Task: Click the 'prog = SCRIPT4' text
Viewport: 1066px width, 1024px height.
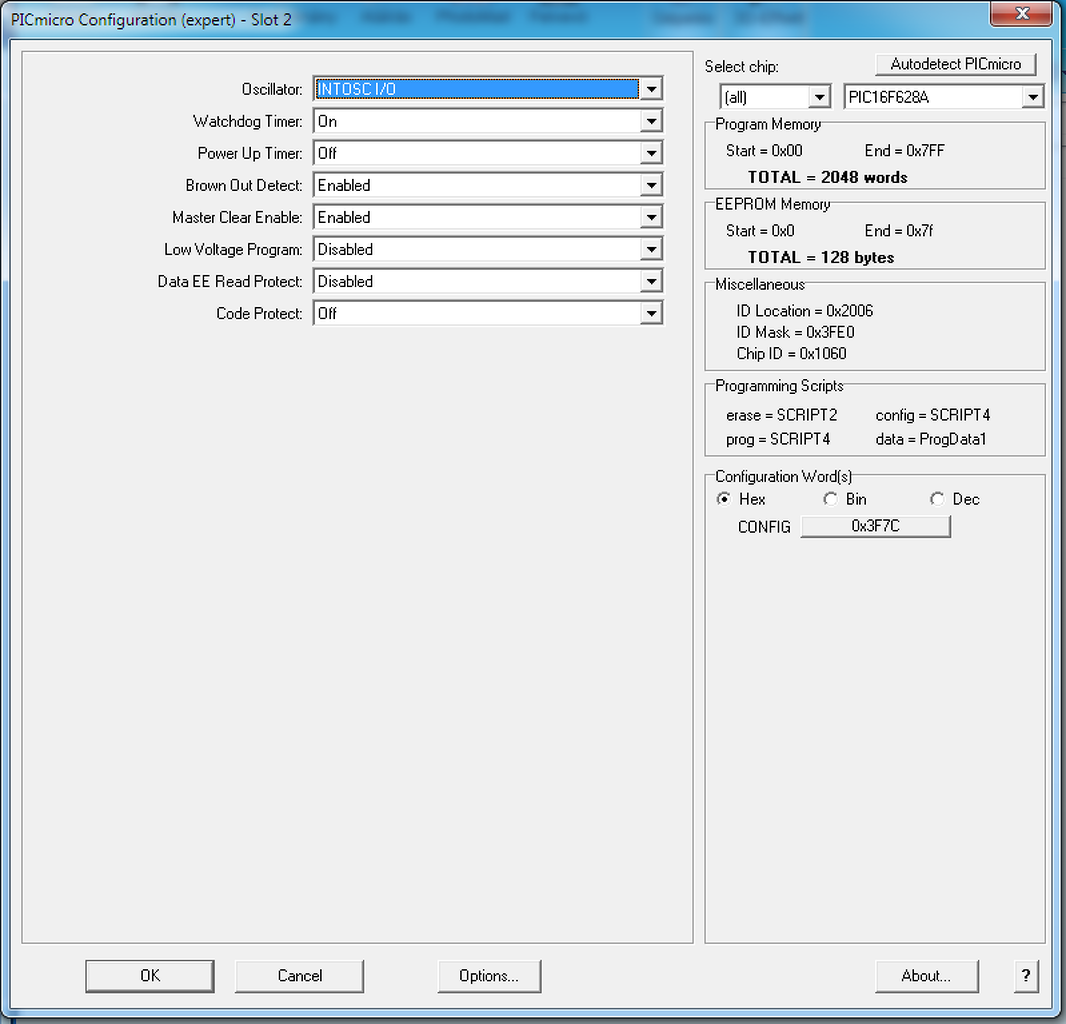Action: 778,439
